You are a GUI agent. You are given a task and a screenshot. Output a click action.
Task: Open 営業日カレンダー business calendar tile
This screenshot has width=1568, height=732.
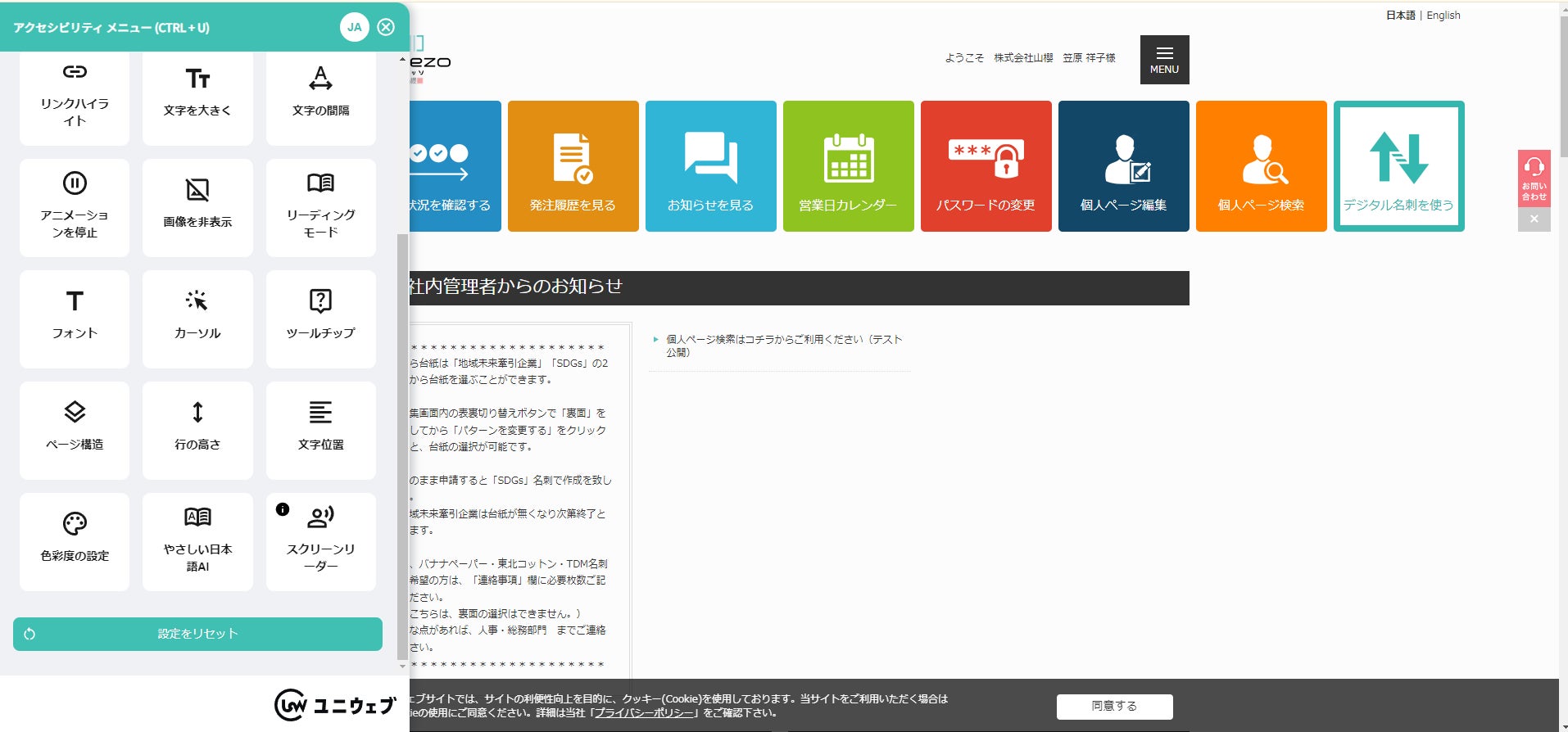coord(848,166)
